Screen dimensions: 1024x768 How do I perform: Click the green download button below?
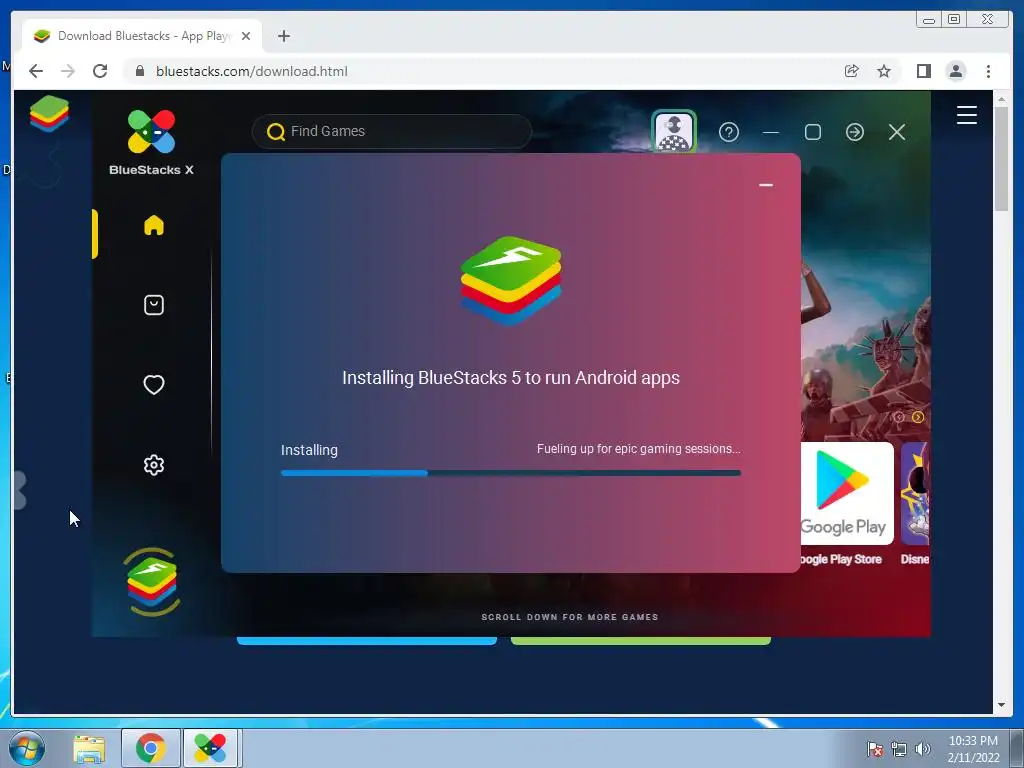(x=641, y=641)
